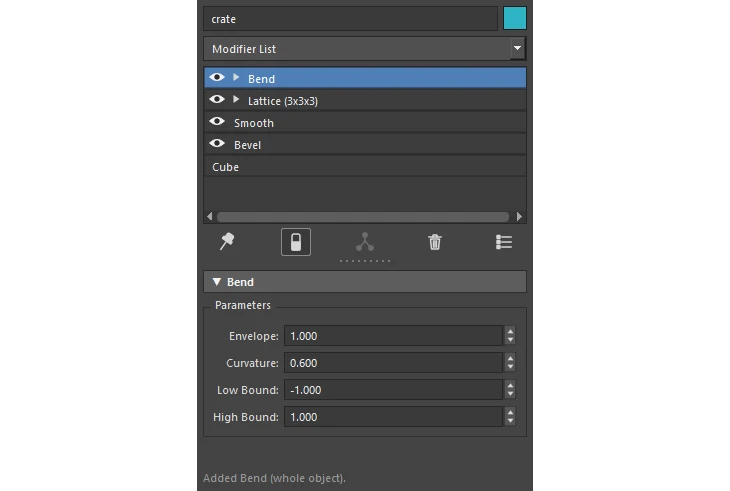Click the Envelope value field
The width and height of the screenshot is (730, 491).
pos(393,336)
